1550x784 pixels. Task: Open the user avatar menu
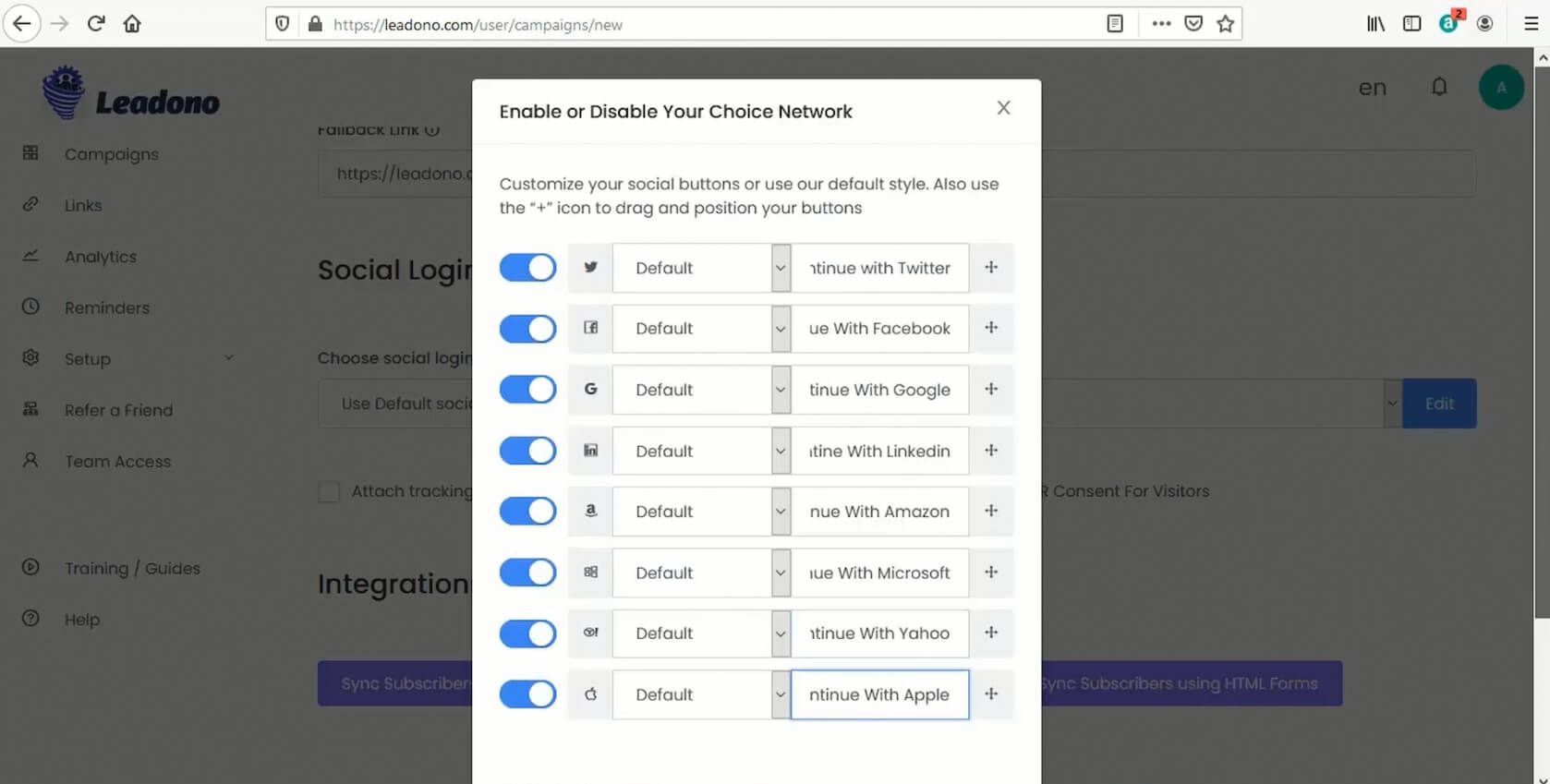click(x=1501, y=88)
